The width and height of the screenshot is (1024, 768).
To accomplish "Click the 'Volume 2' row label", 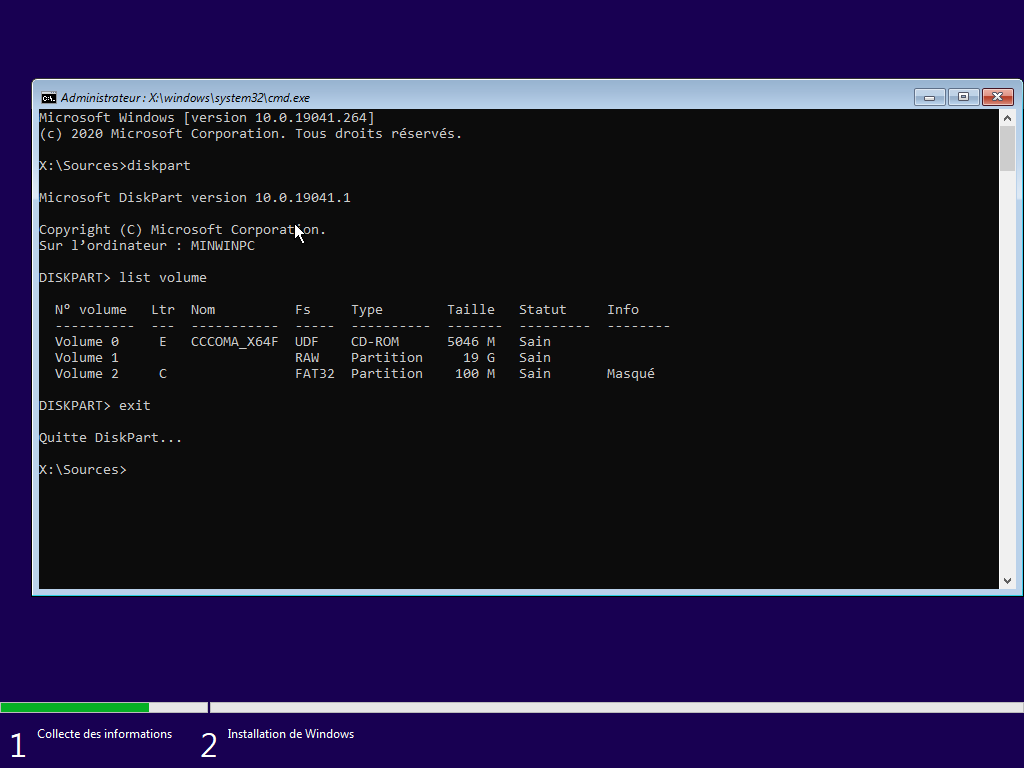I will 87,374.
